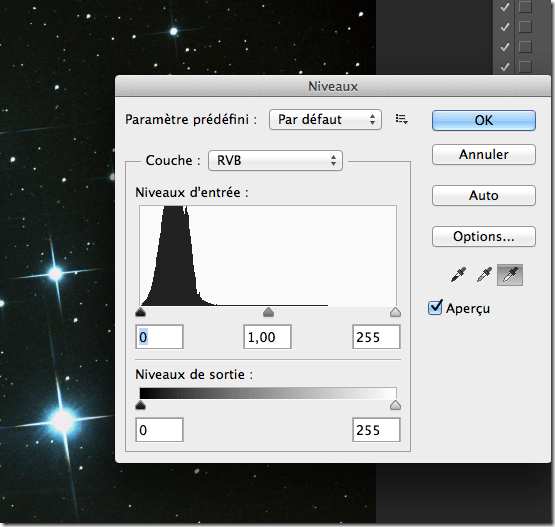Open the preset options menu icon

pos(401,119)
